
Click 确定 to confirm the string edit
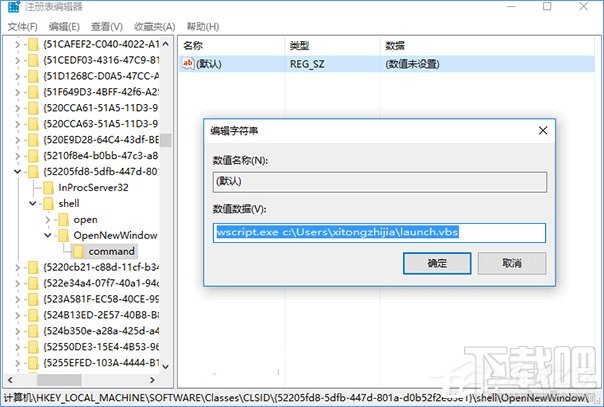tap(437, 263)
